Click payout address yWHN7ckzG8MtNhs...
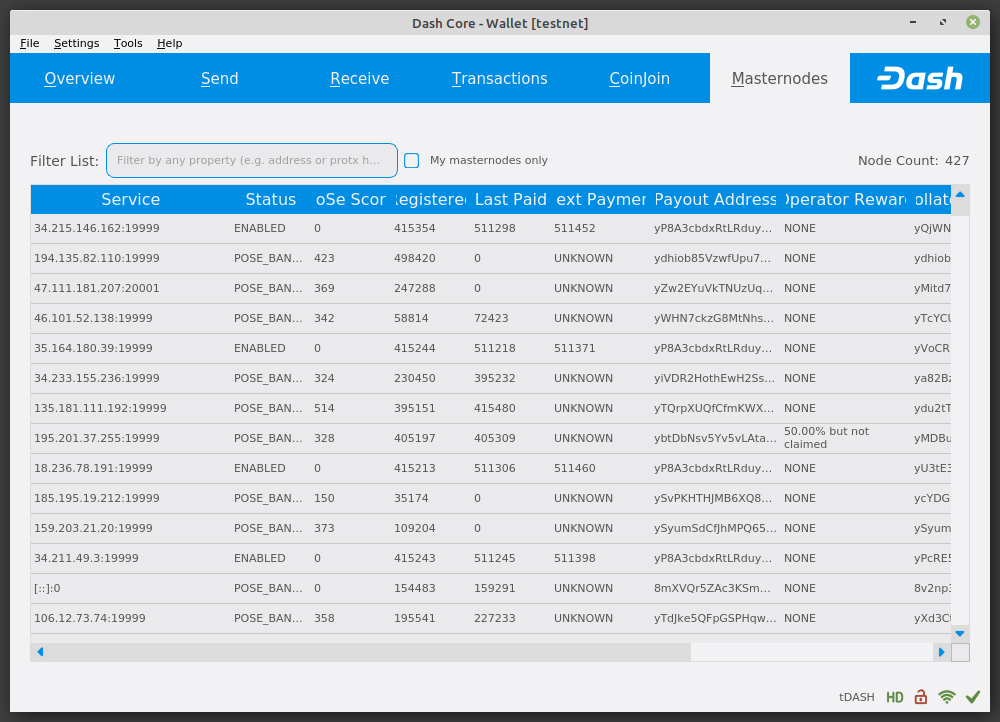This screenshot has height=722, width=1000. 714,318
